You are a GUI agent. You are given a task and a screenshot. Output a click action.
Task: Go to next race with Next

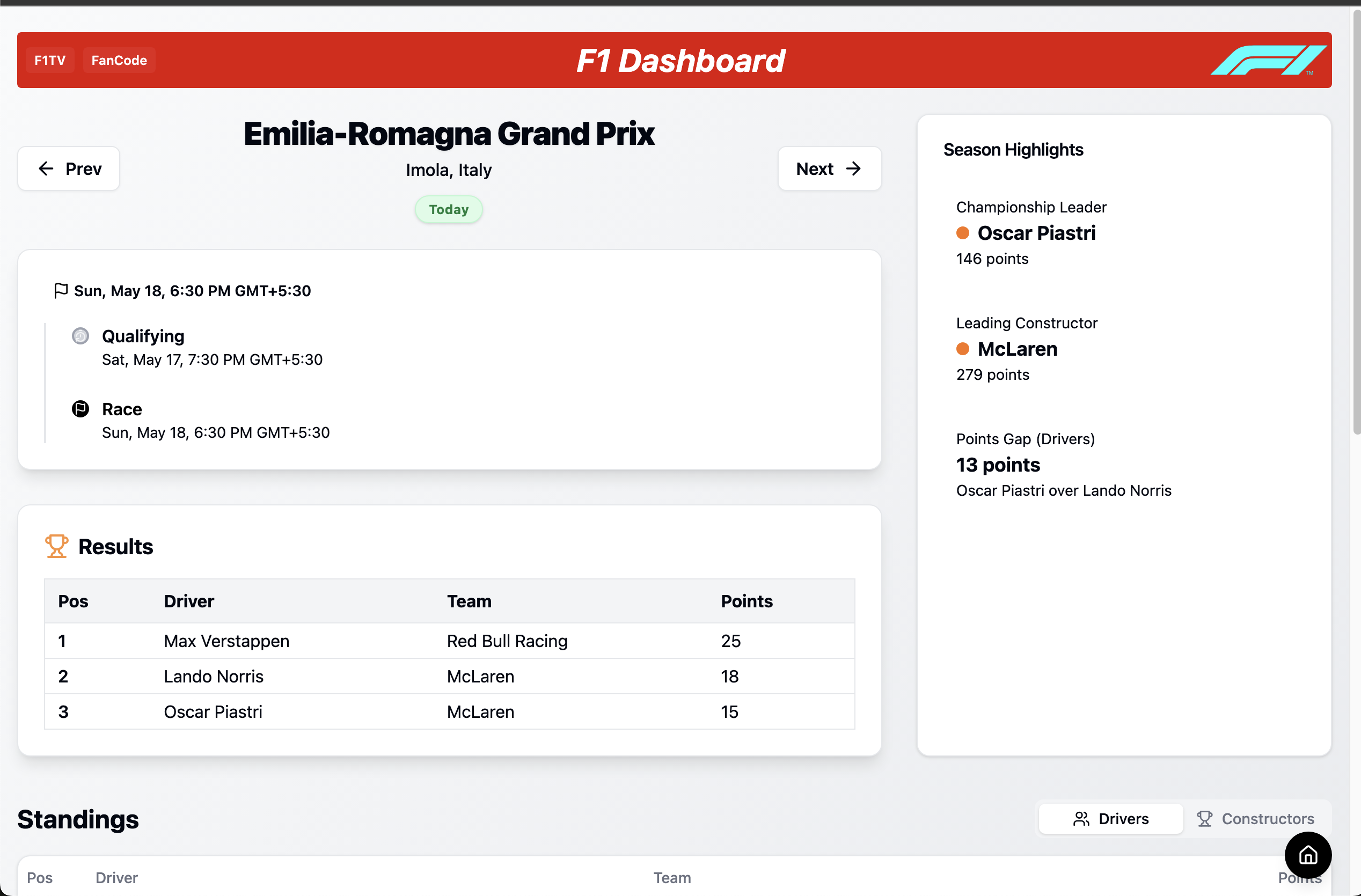click(829, 168)
